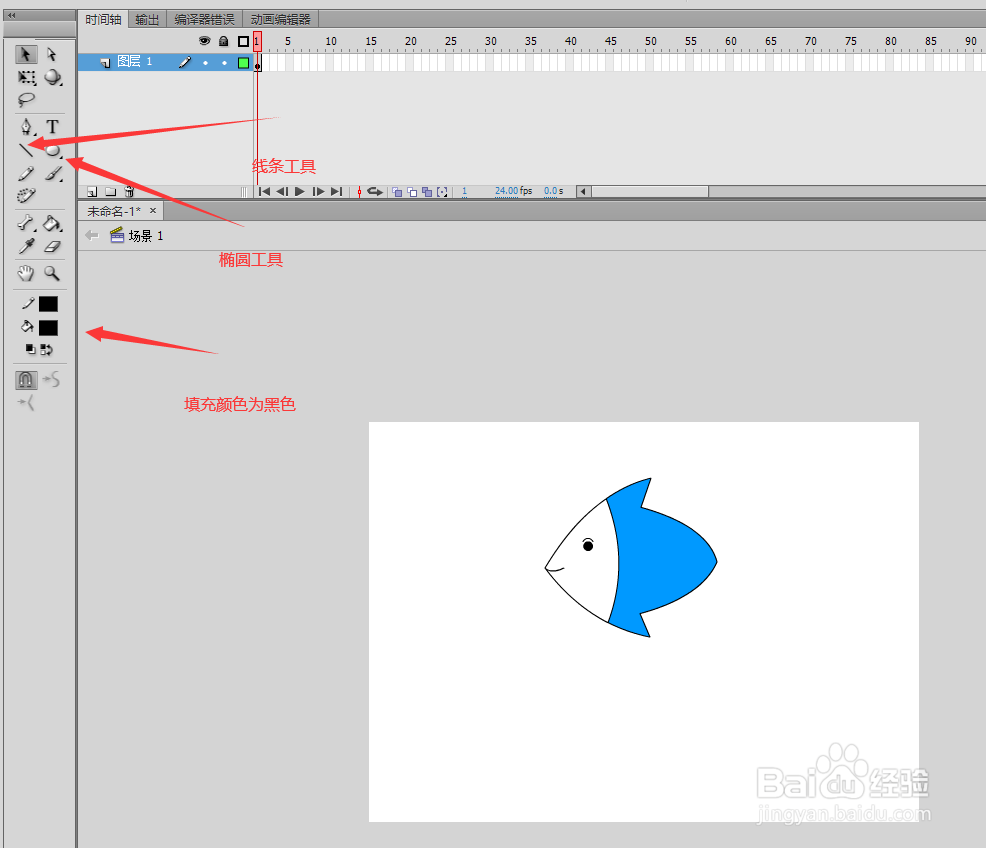Select the Zoom tool
The image size is (986, 848).
[53, 272]
